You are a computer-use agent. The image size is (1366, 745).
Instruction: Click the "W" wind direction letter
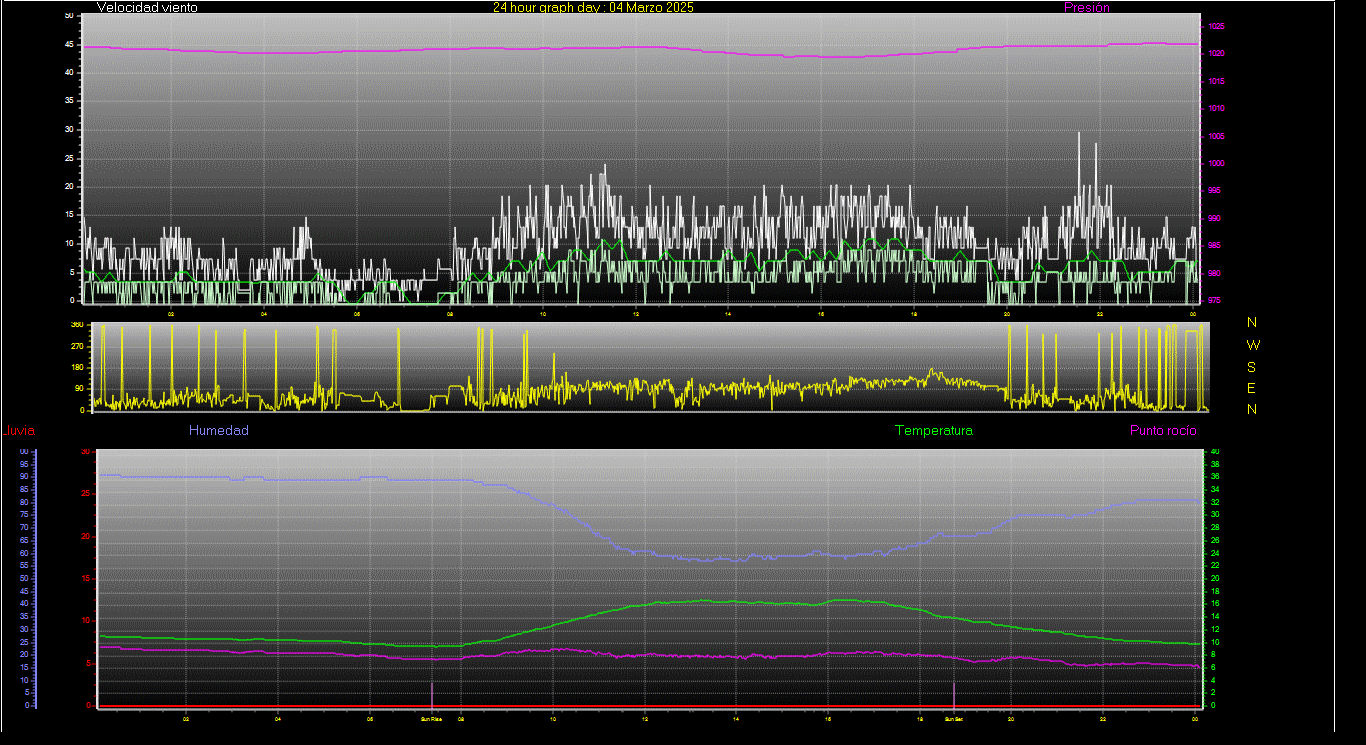(1253, 344)
